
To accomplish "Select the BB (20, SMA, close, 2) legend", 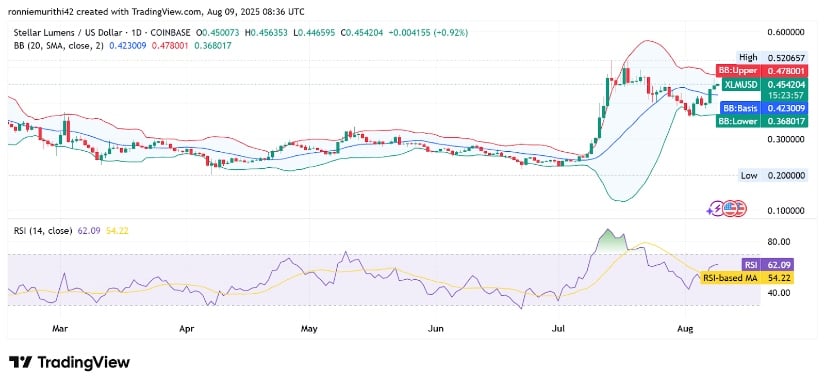I will point(60,46).
